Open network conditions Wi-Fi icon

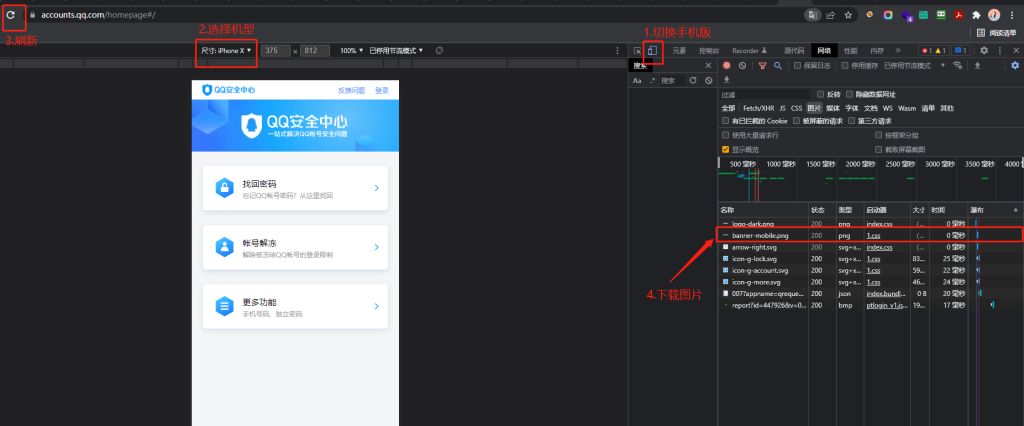coord(958,65)
